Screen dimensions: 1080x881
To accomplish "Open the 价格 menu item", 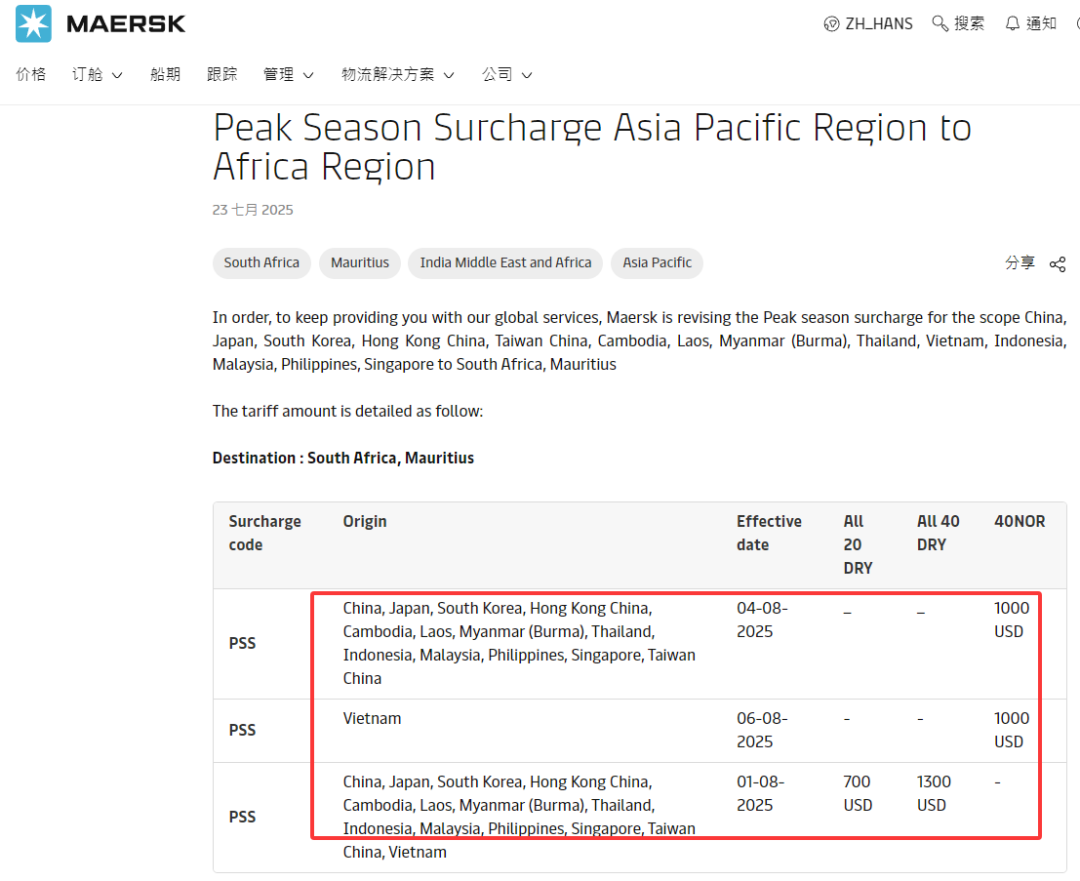I will pyautogui.click(x=31, y=74).
